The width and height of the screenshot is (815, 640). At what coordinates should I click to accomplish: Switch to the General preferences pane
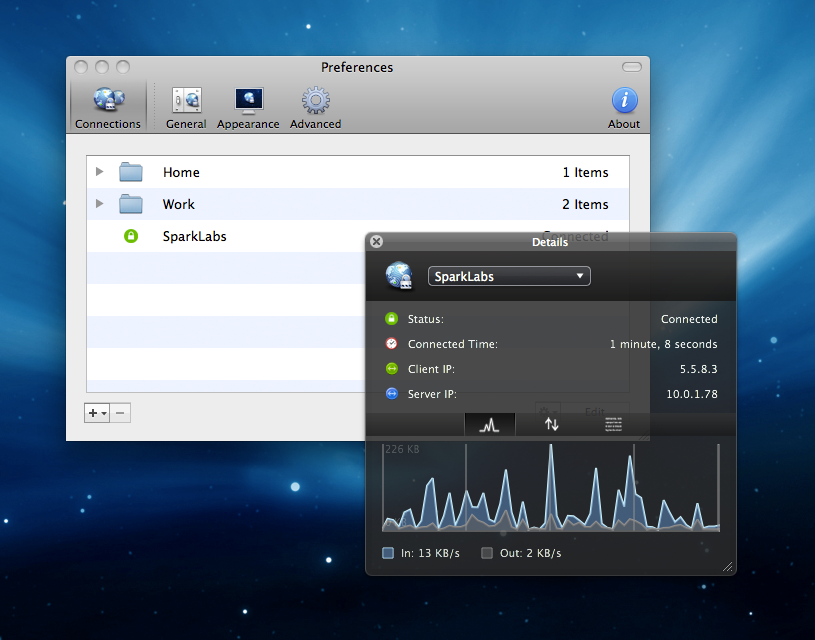coord(186,107)
